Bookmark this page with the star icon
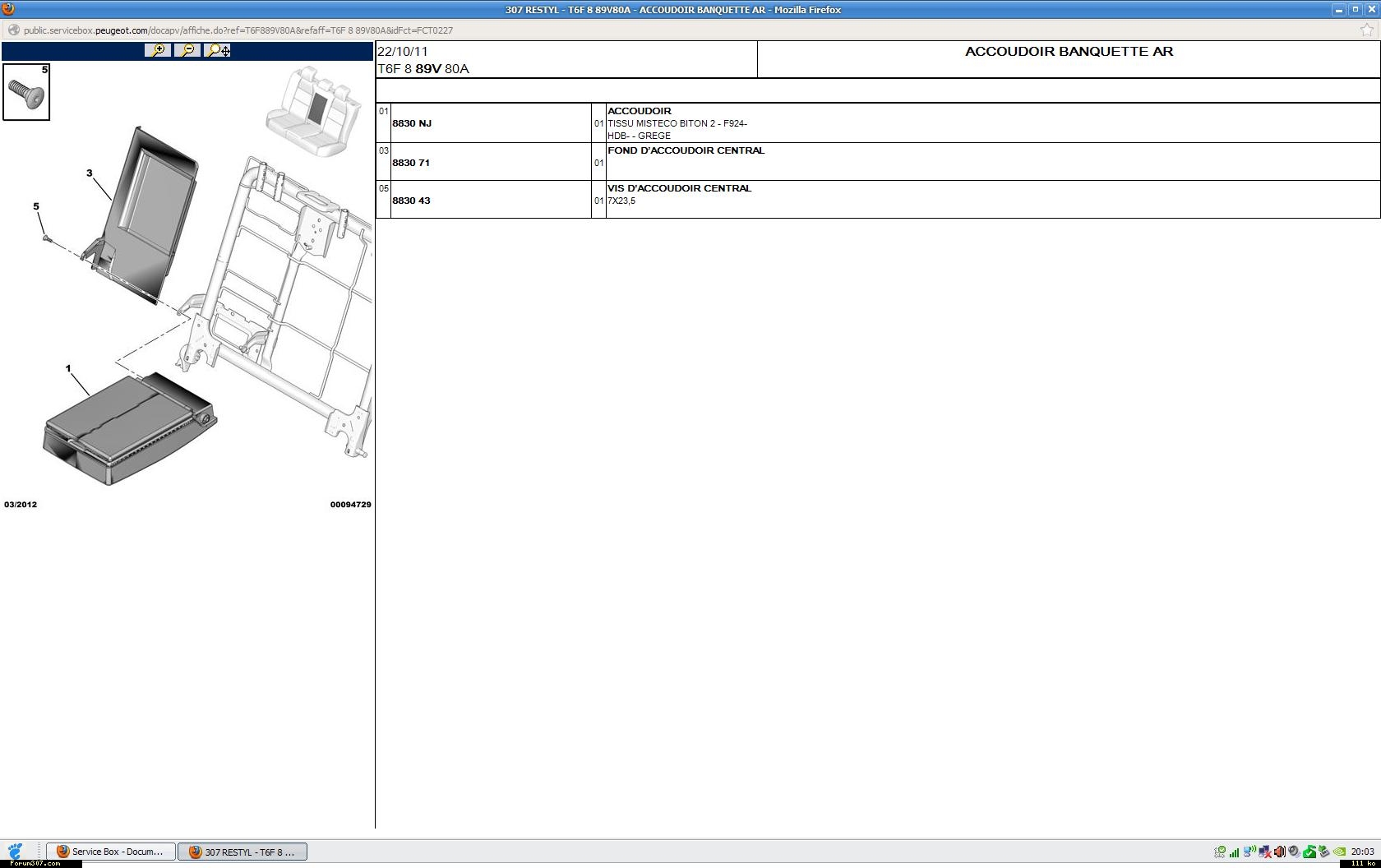Screen dimensions: 1381x868 (1366, 30)
